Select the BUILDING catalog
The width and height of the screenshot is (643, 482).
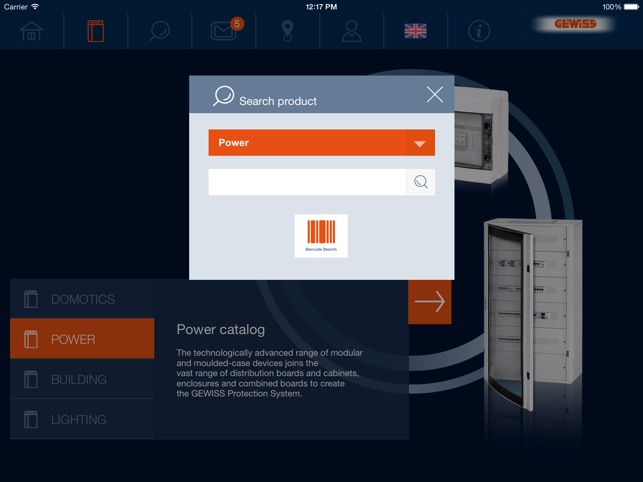coord(82,379)
